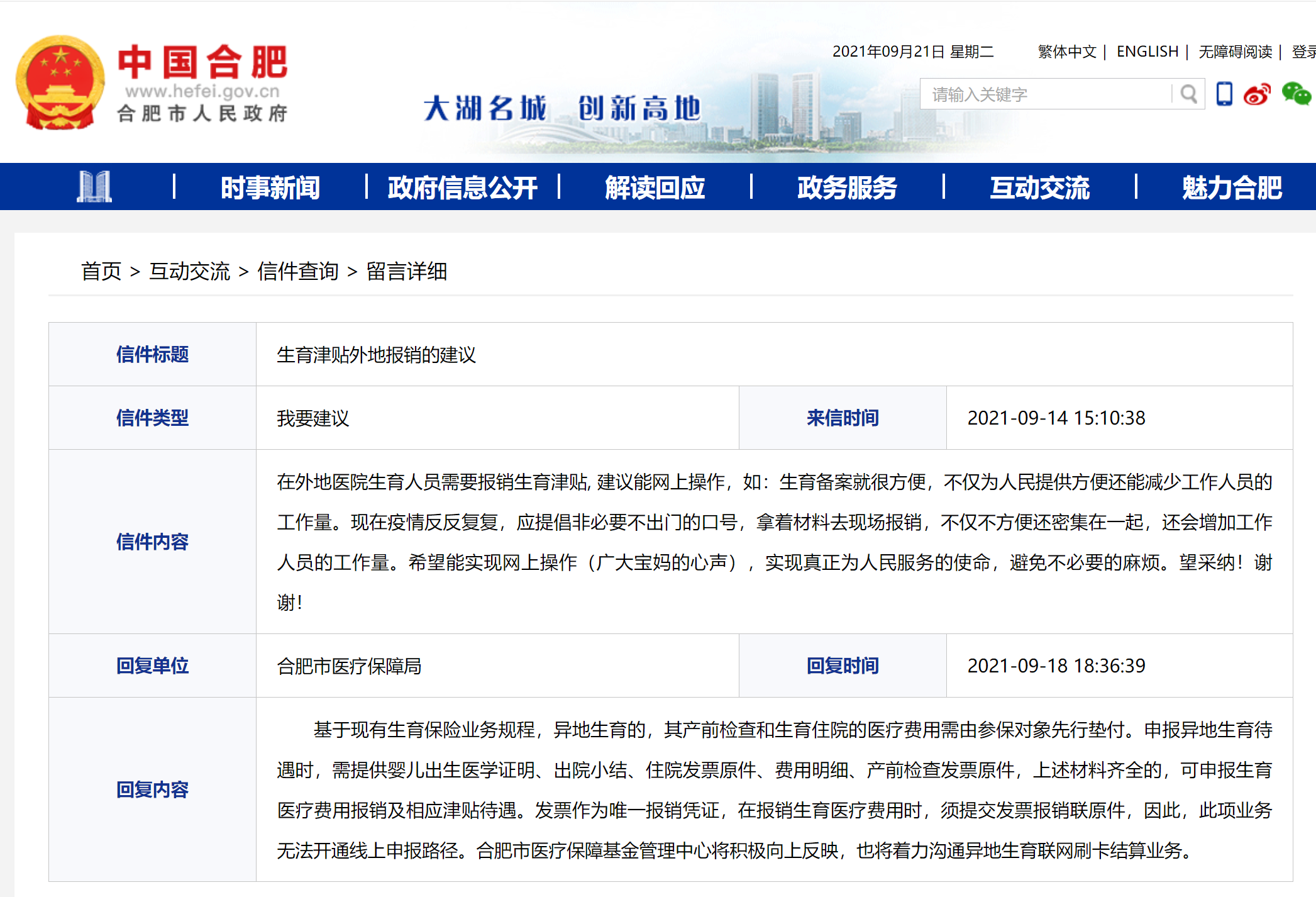This screenshot has height=897, width=1316.
Task: Switch to the ENGLISH site
Action: tap(1147, 52)
